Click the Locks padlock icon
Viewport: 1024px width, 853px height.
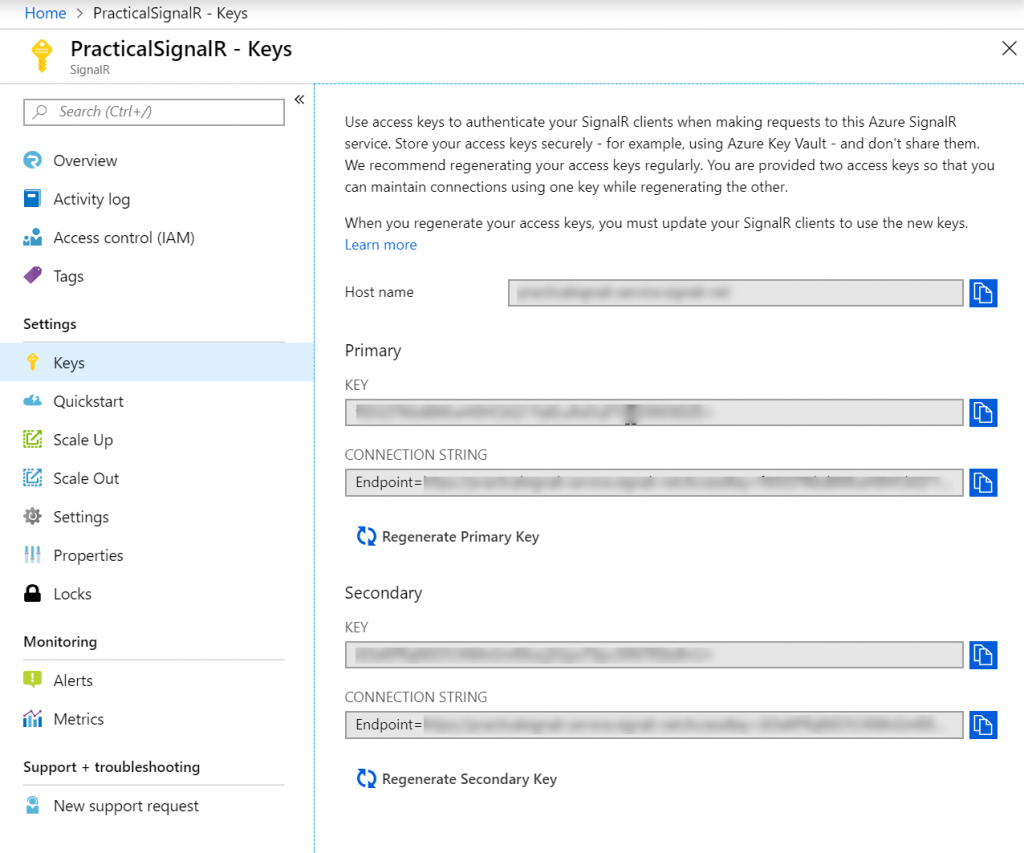33,593
